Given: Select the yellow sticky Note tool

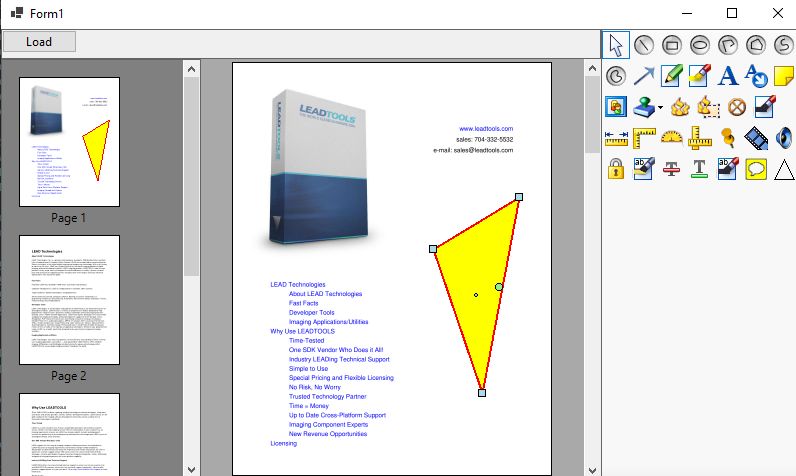Looking at the screenshot, I should coord(783,76).
